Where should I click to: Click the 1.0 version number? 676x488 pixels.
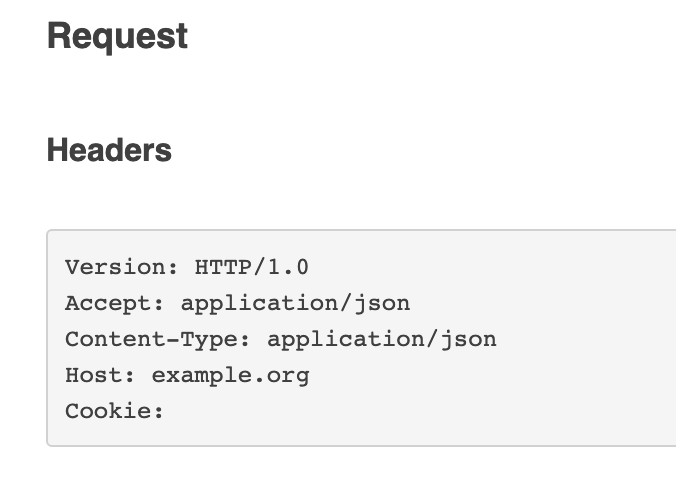coord(288,267)
